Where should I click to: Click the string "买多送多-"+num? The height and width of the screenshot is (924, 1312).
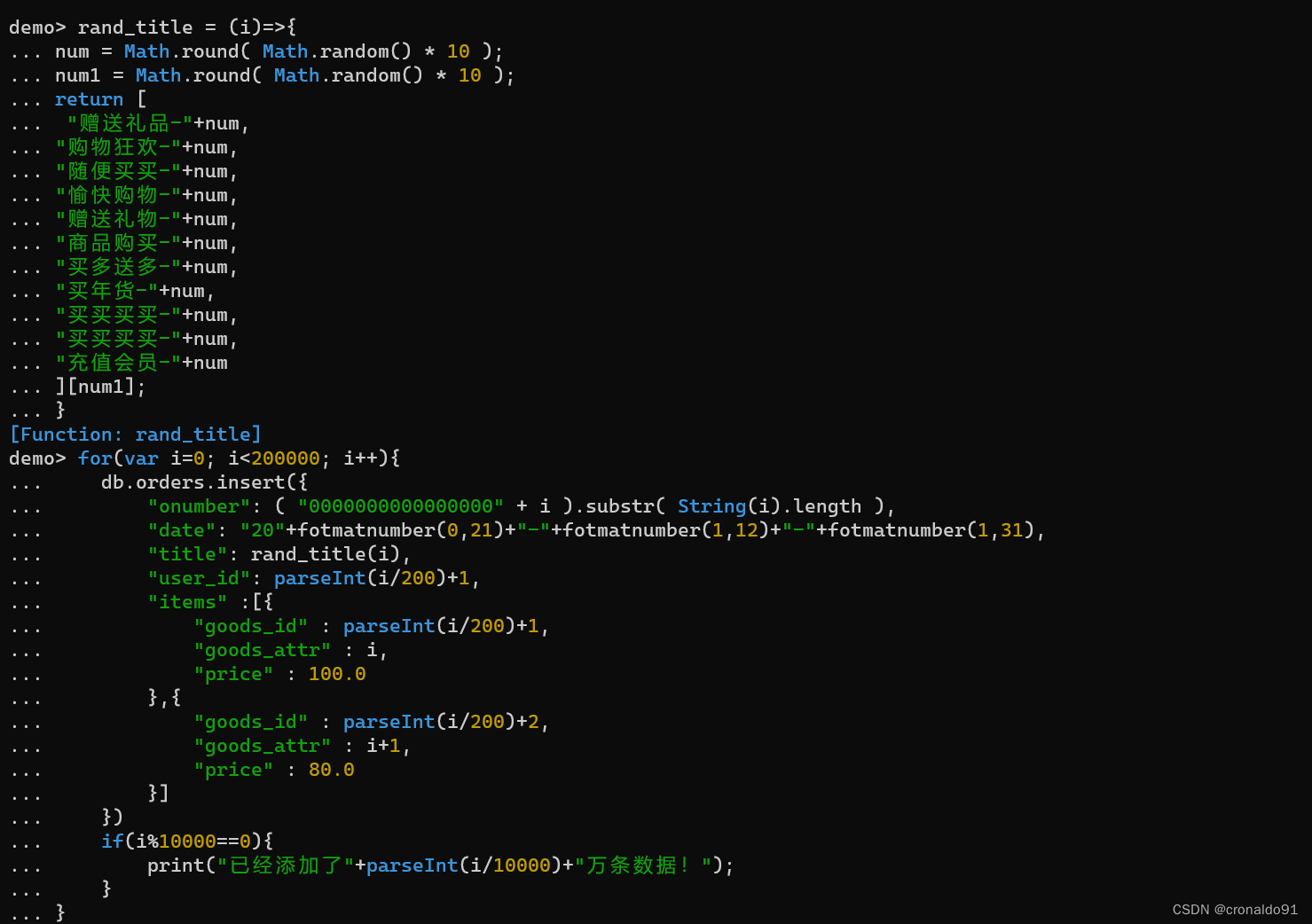[x=146, y=267]
